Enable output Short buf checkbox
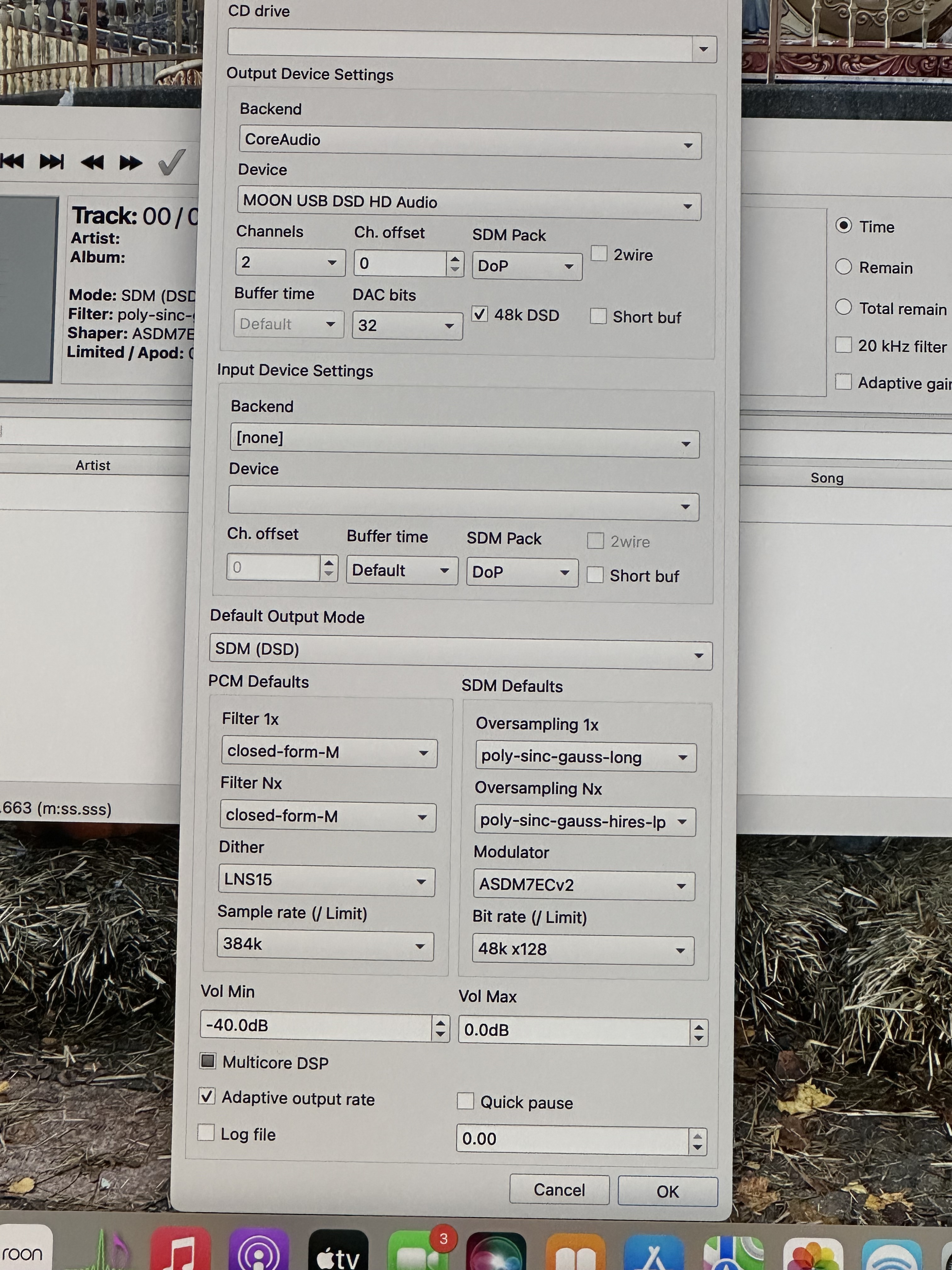Viewport: 952px width, 1270px height. [598, 316]
